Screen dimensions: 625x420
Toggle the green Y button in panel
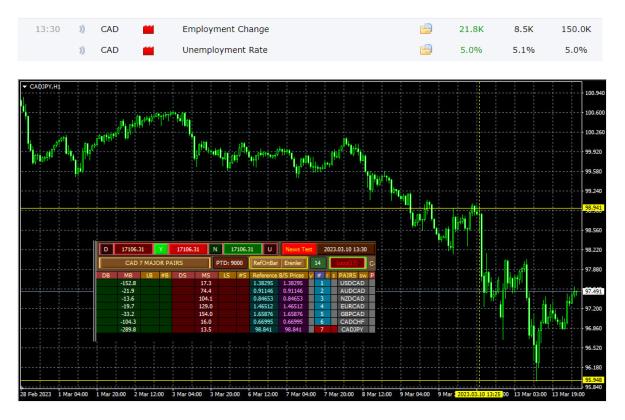pos(161,249)
